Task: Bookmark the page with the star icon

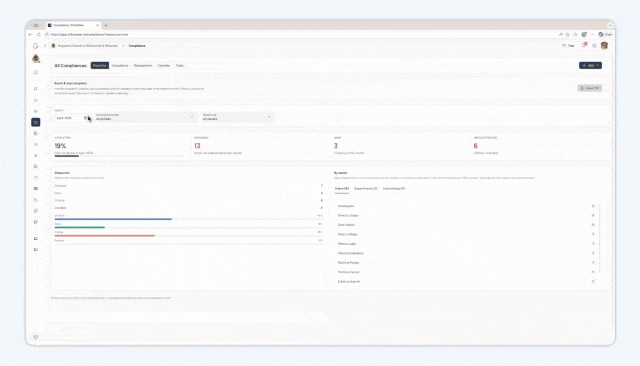Action: [567, 34]
